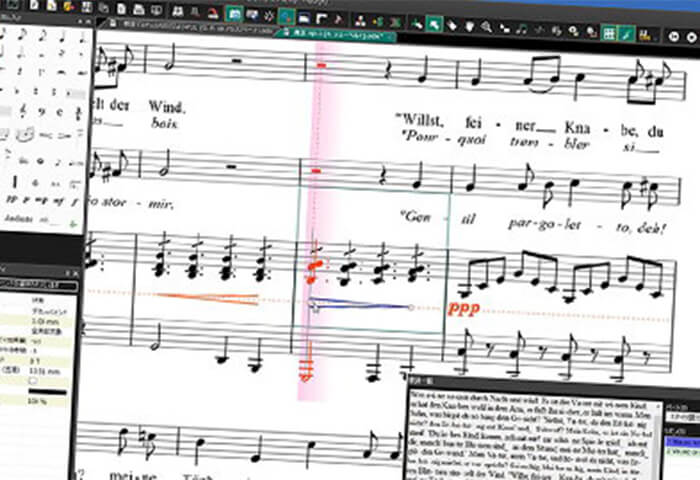Toggle the highlighted blue circle toolbar icon
The height and width of the screenshot is (480, 700).
click(286, 17)
